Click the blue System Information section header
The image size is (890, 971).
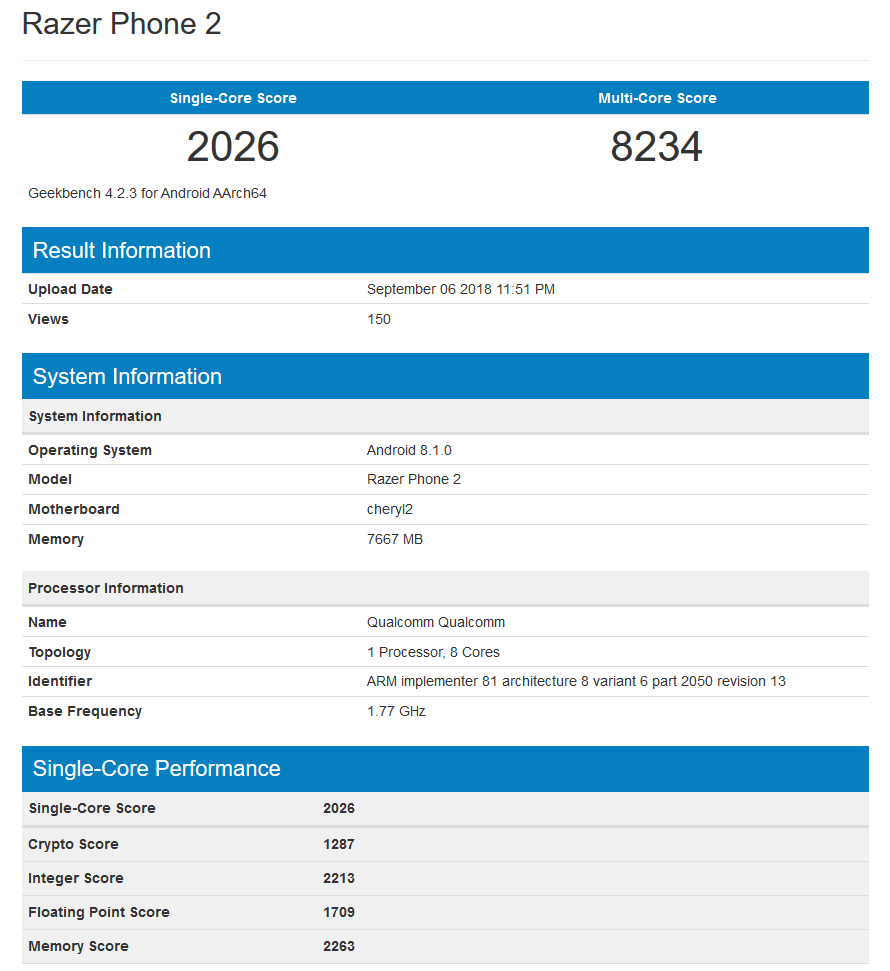pyautogui.click(x=127, y=376)
